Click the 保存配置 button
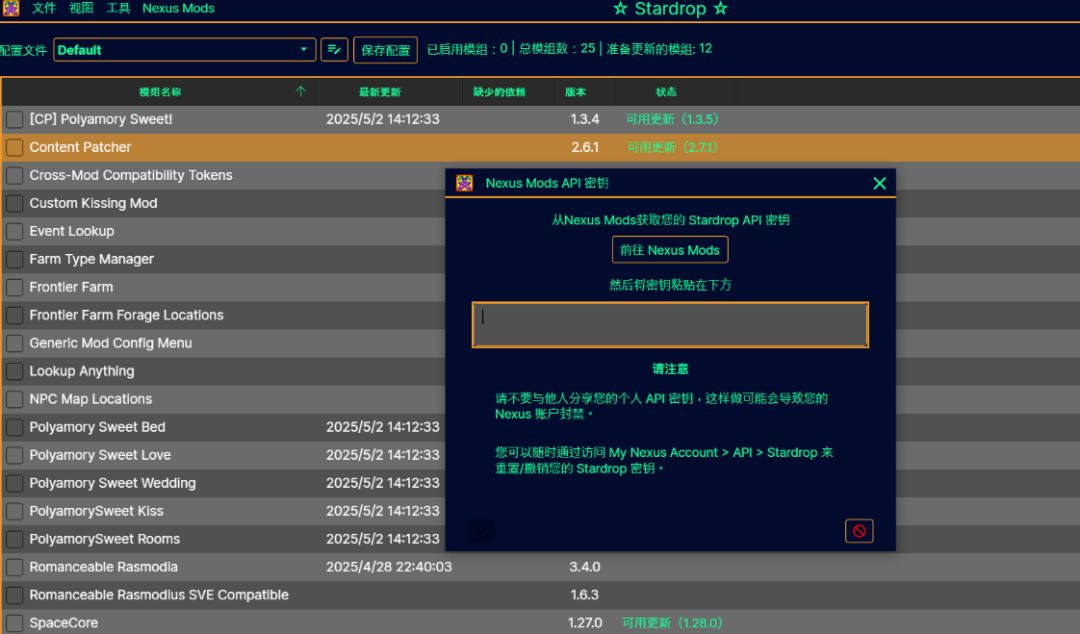 [385, 50]
